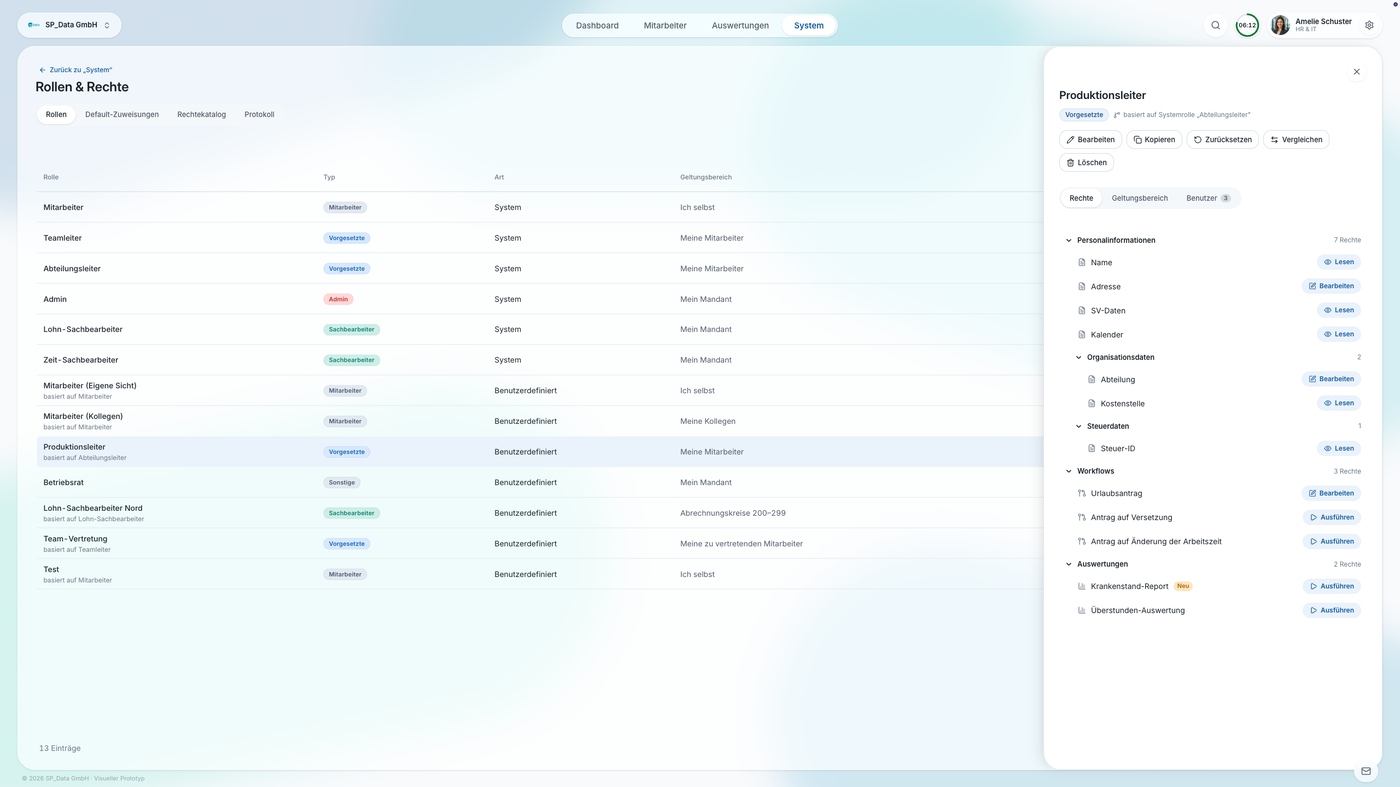Screen dimensions: 1400x787
Task: Click the Vergleichen button
Action: point(1296,139)
